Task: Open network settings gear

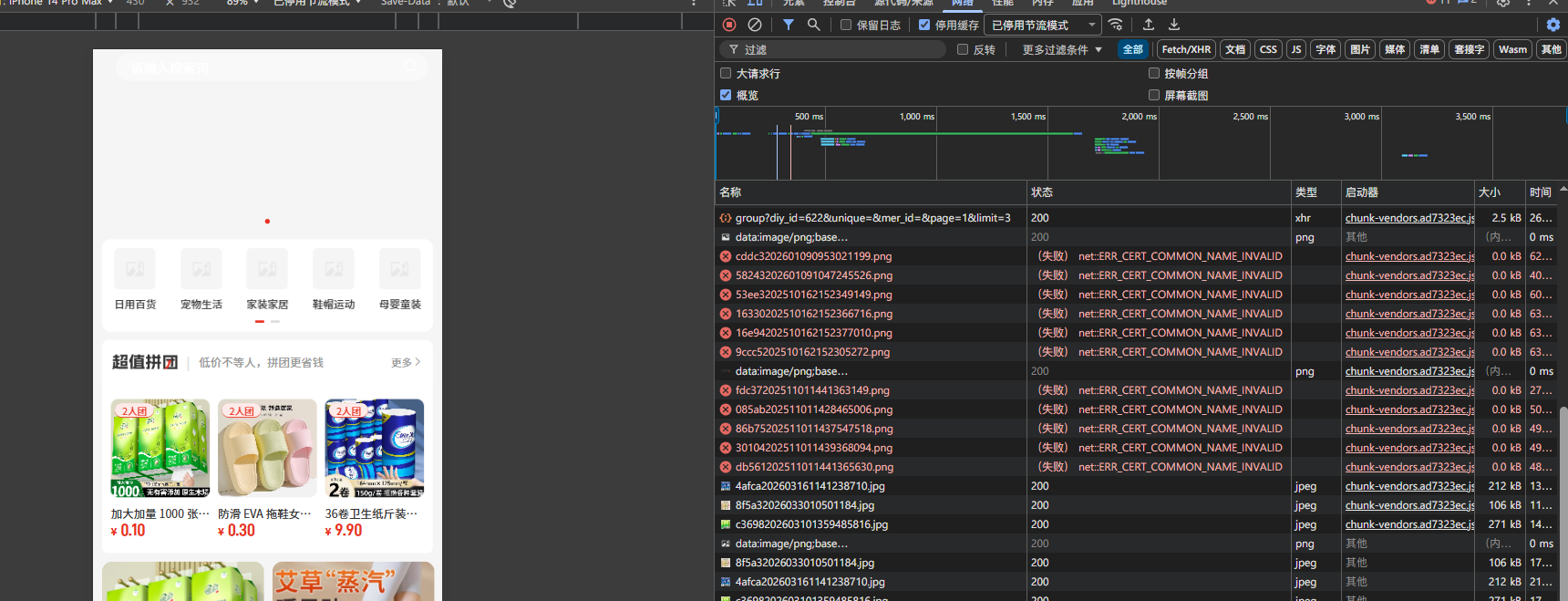Action: point(1553,25)
